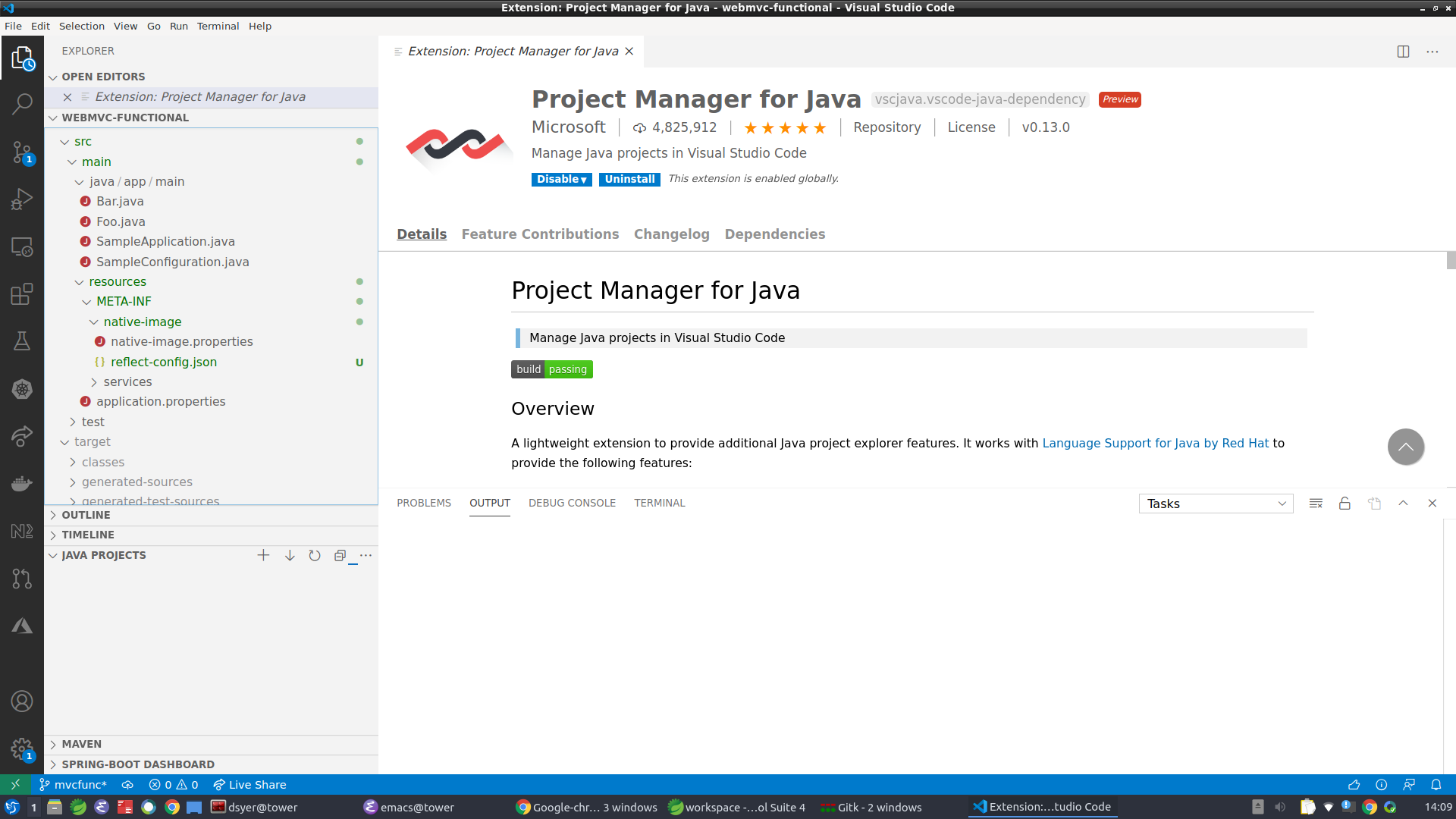1456x819 pixels.
Task: Open the Extensions view
Action: click(x=22, y=294)
